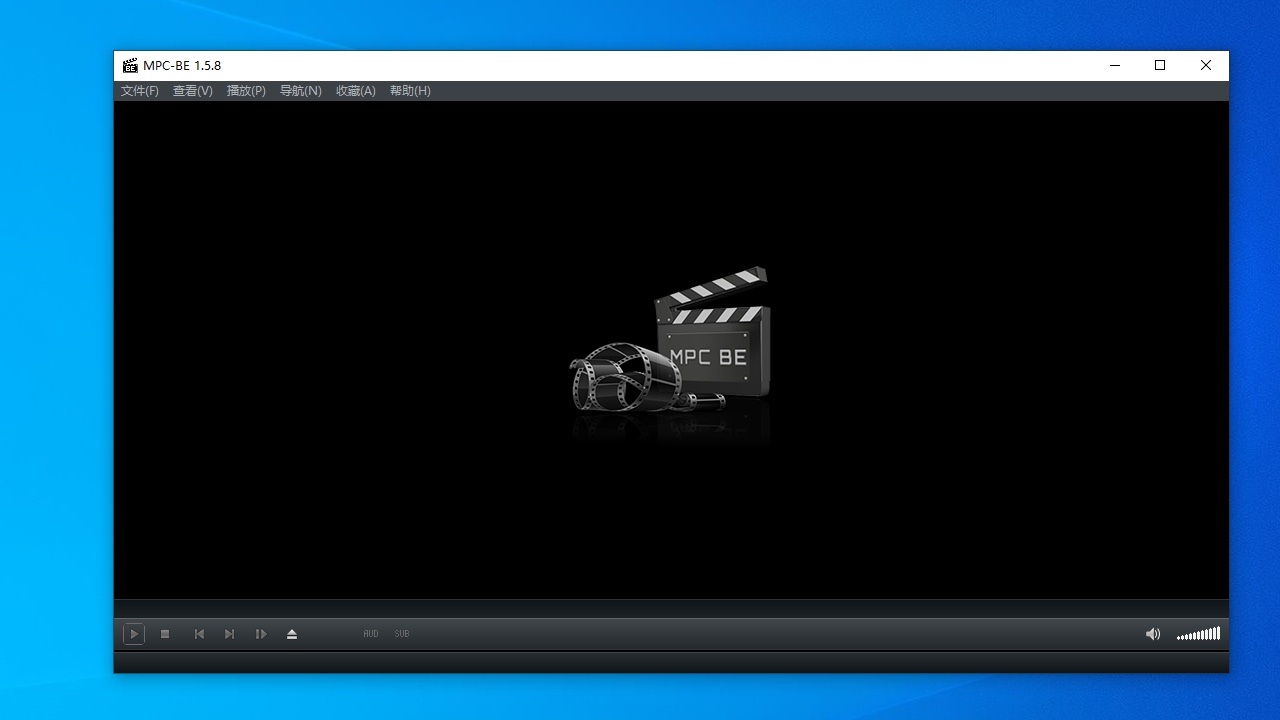Maximize the MPC-BE window
Screen dimensions: 1280x720
pyautogui.click(x=1160, y=66)
